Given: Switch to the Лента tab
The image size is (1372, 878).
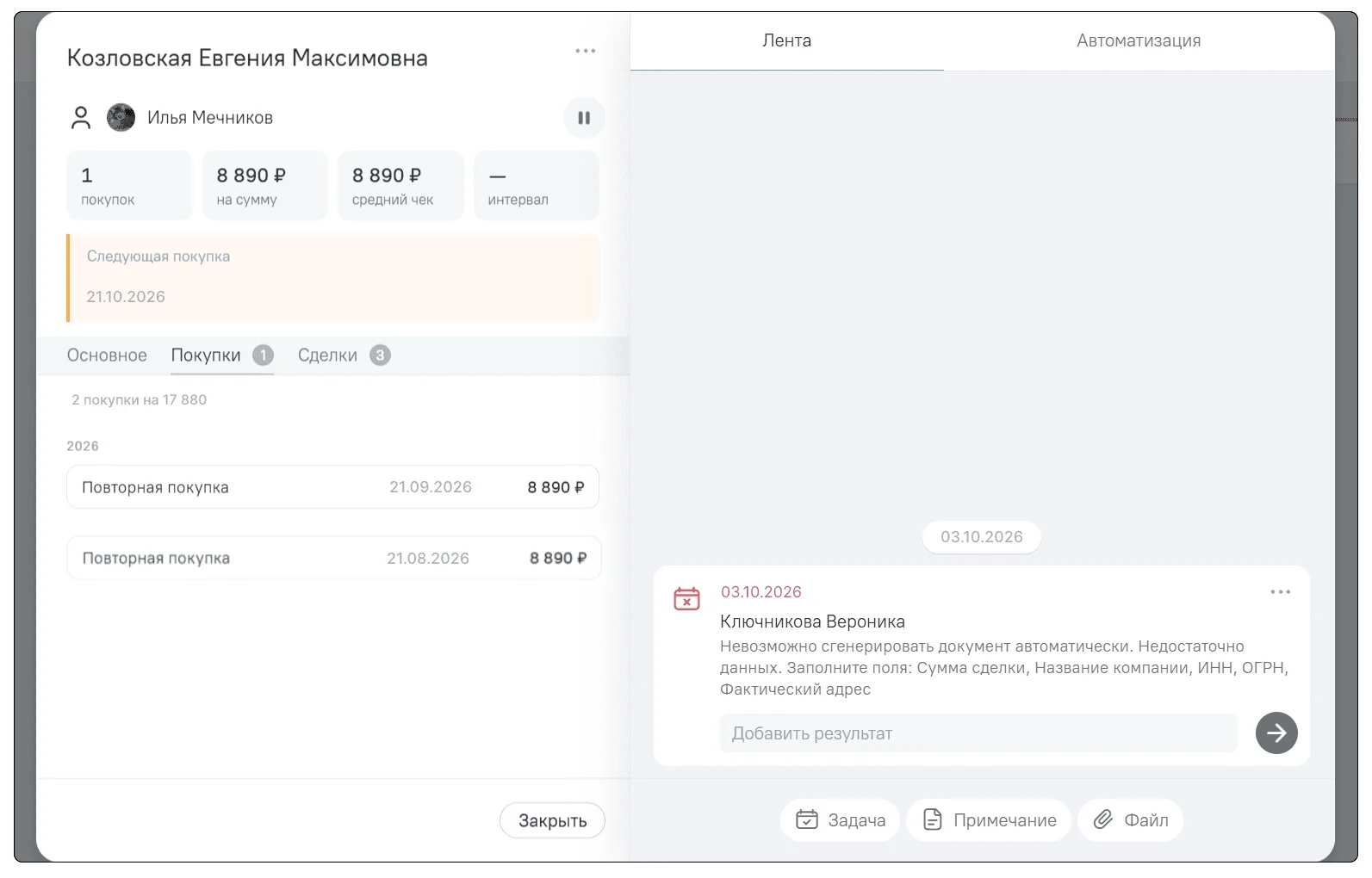Looking at the screenshot, I should 787,40.
